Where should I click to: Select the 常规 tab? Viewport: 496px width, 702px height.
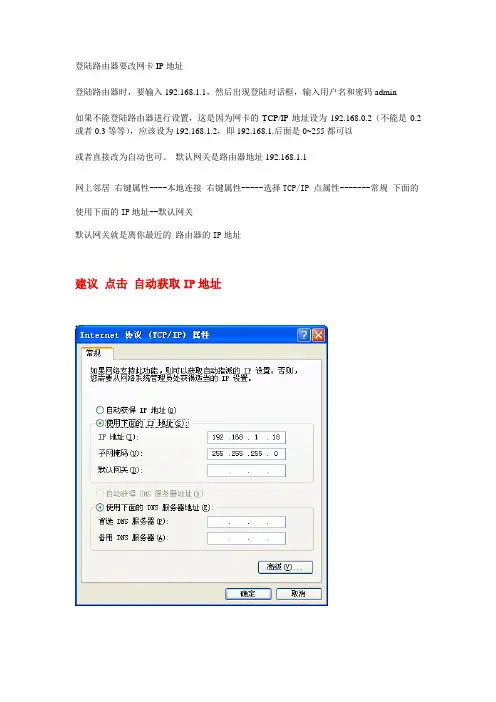(x=94, y=353)
